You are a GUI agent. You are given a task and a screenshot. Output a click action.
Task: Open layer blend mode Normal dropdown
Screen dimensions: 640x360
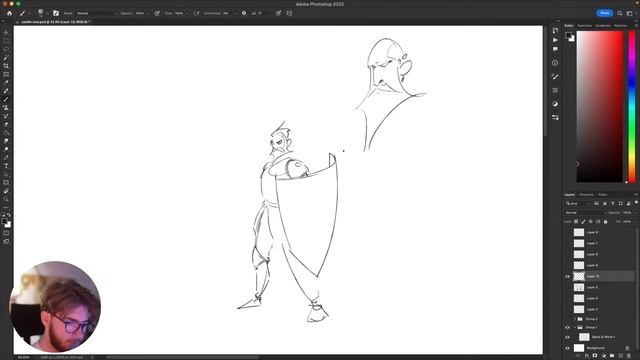(x=585, y=213)
